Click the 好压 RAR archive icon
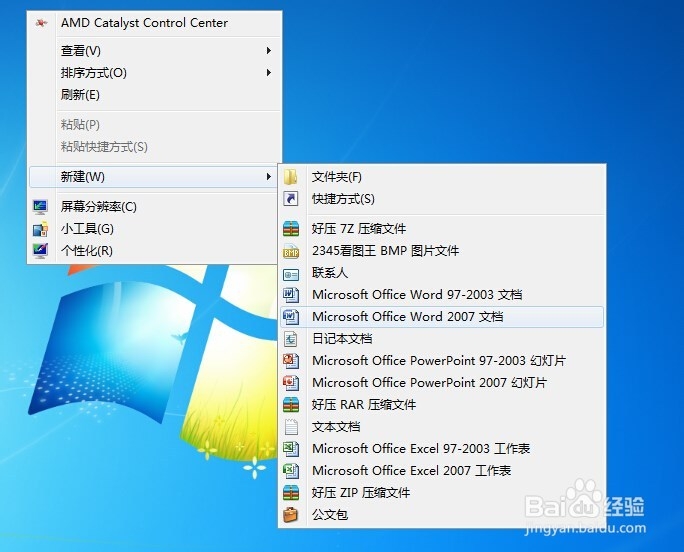The image size is (684, 552). pos(291,405)
